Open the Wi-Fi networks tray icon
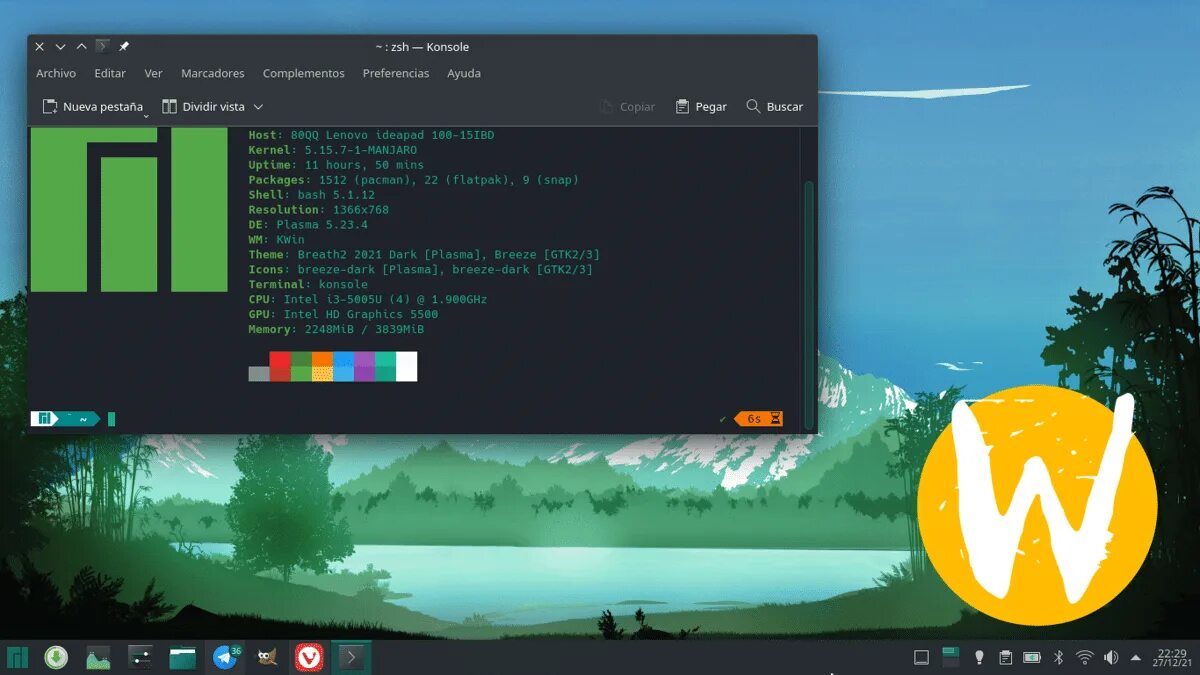This screenshot has width=1200, height=675. 1085,658
